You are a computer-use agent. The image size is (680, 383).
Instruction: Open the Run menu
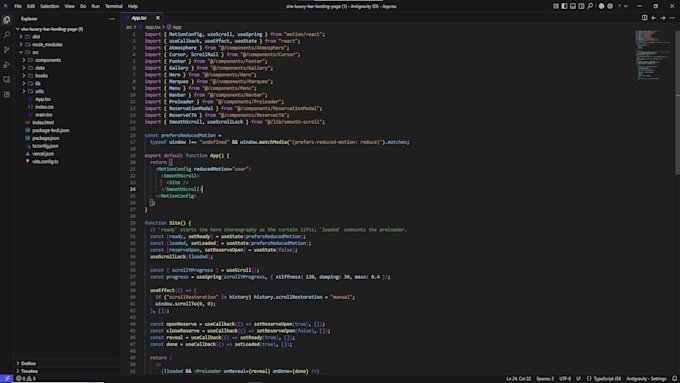95,6
